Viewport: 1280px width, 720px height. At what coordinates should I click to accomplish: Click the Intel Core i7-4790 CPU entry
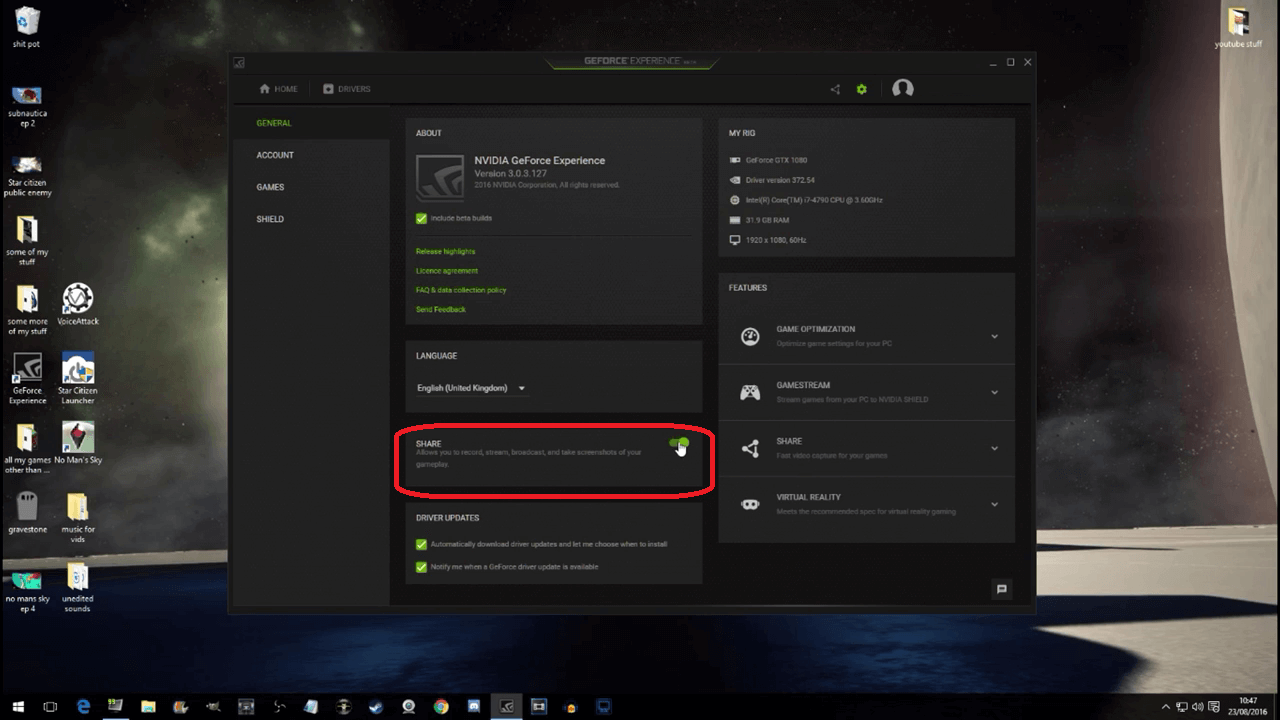(814, 200)
